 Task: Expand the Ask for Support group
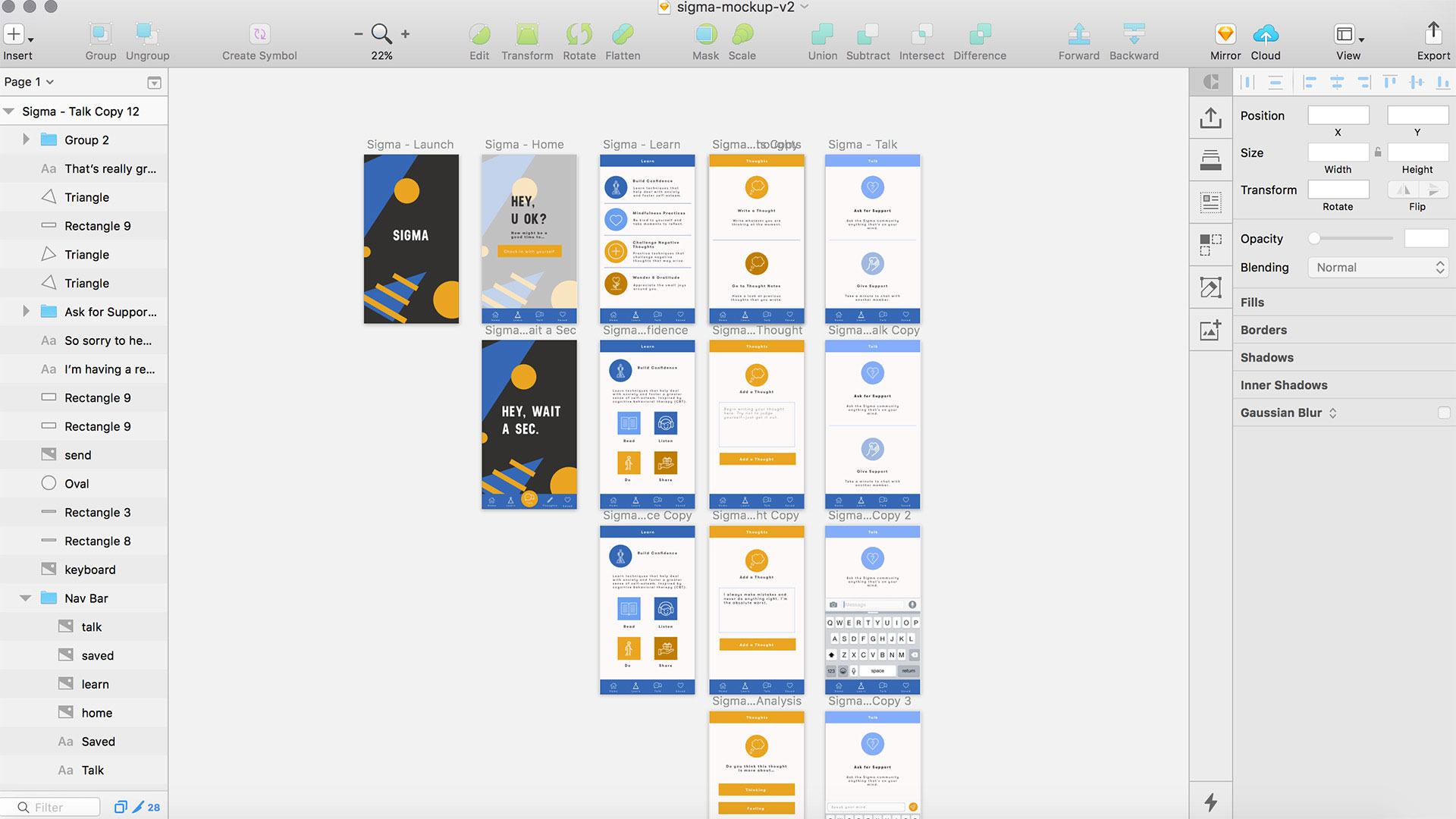pos(26,311)
